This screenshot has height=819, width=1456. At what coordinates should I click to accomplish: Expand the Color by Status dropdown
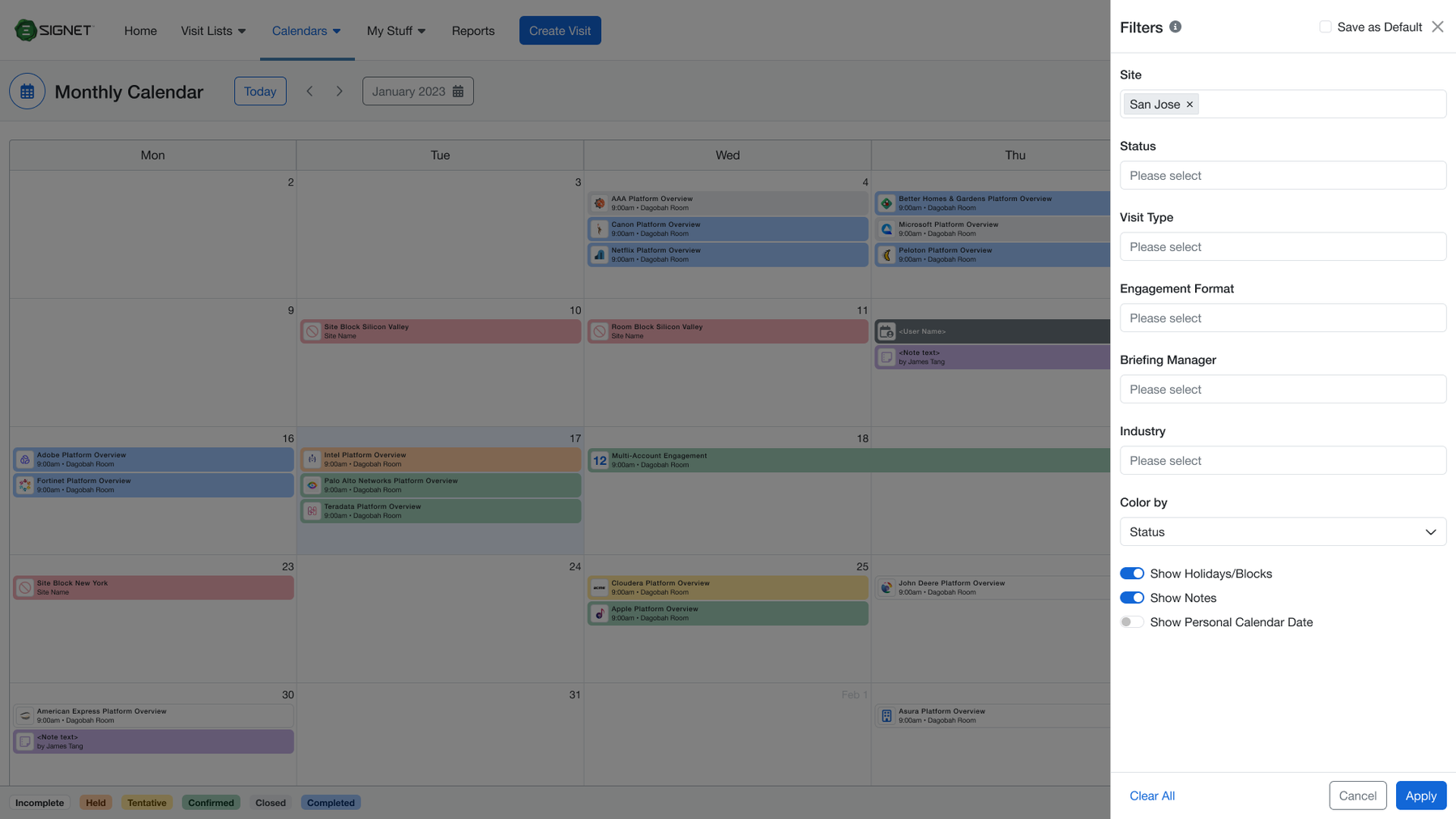(1283, 532)
